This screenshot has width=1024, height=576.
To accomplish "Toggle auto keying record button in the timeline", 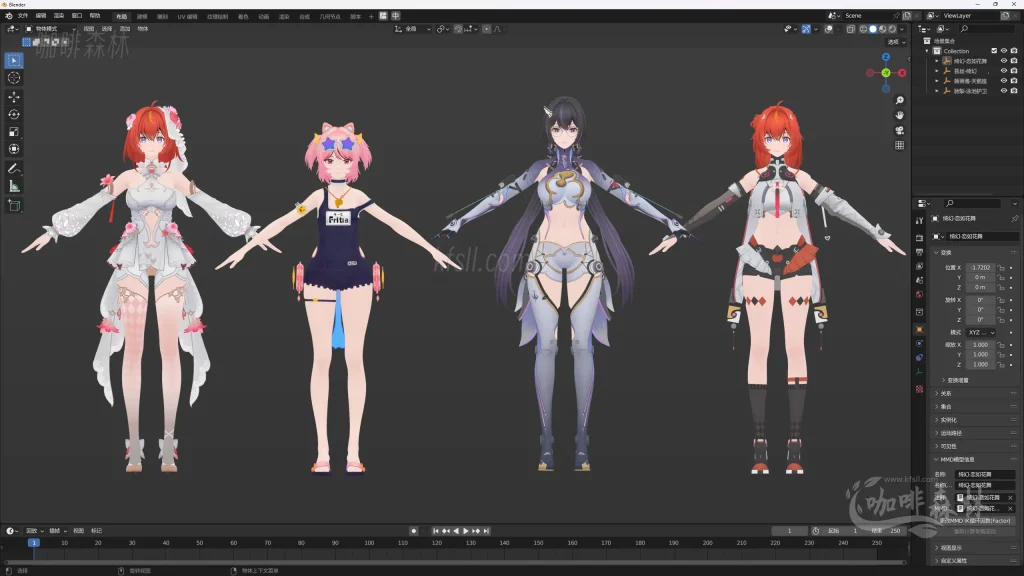I will pos(413,531).
